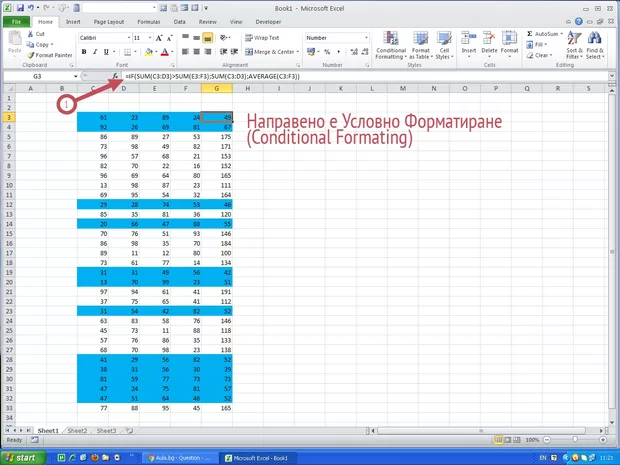Toggle Underline formatting
620x465 pixels.
point(106,52)
